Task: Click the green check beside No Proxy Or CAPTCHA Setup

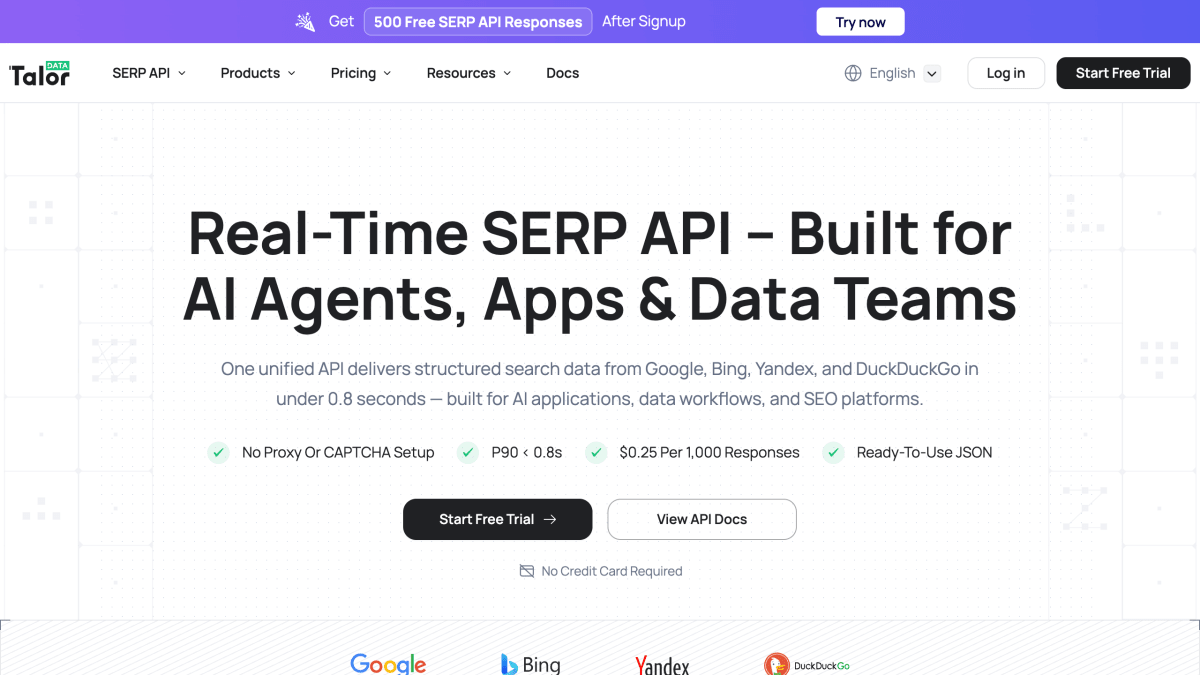Action: [218, 453]
